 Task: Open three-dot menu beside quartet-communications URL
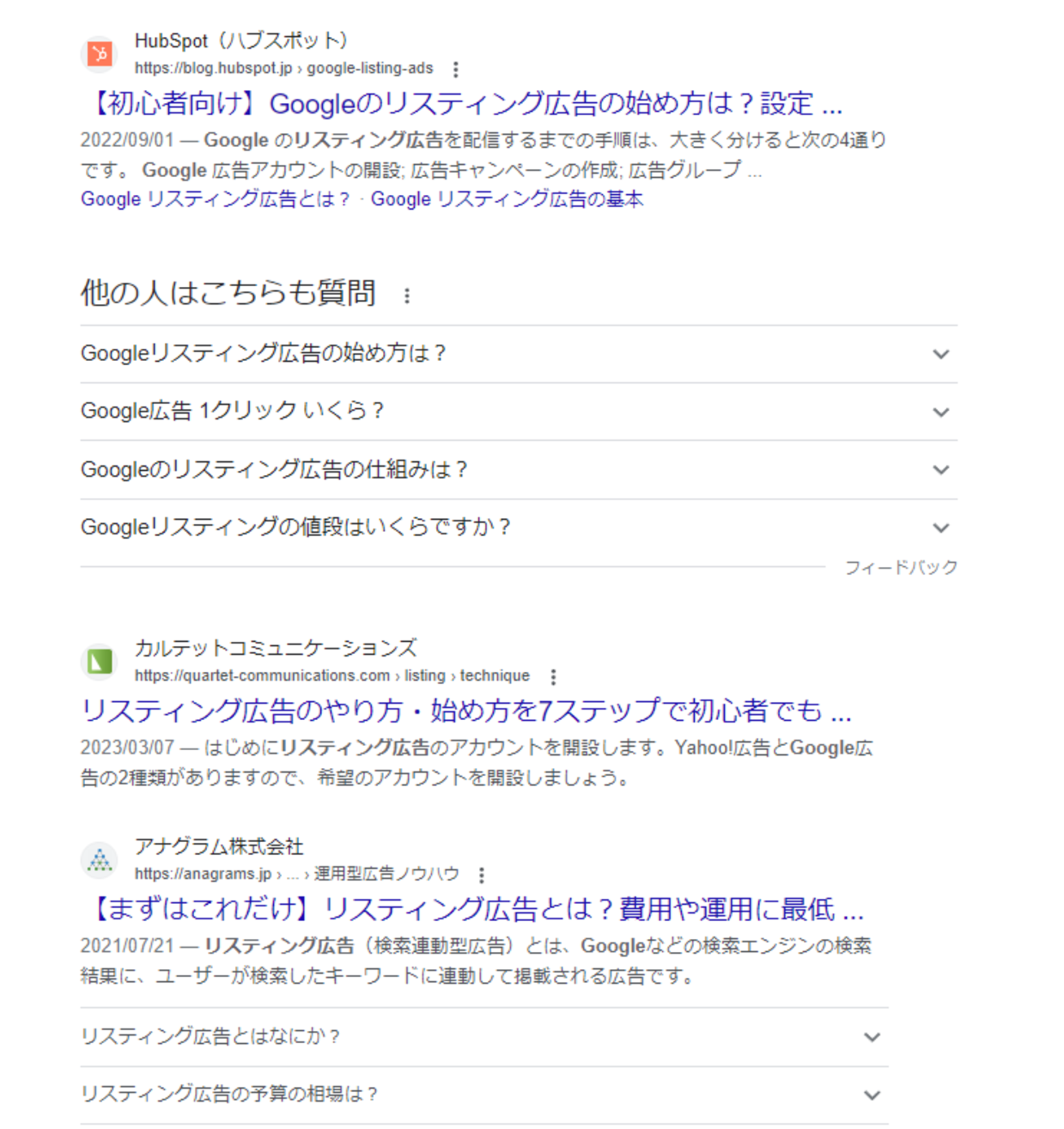tap(552, 677)
